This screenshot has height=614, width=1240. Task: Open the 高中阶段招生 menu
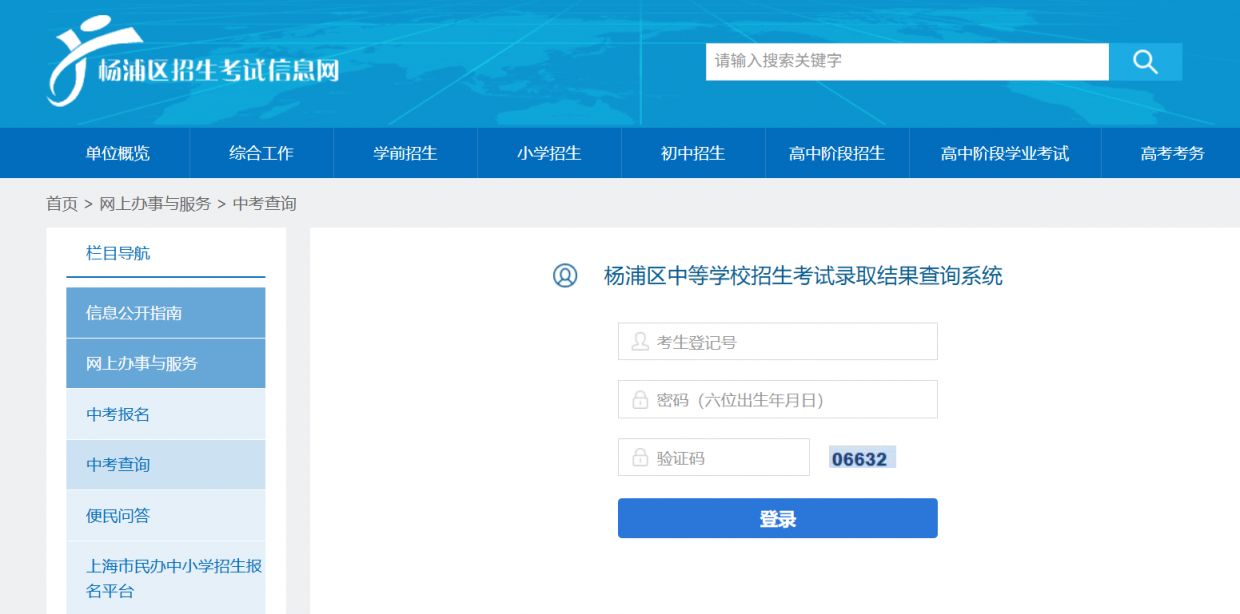tap(836, 153)
